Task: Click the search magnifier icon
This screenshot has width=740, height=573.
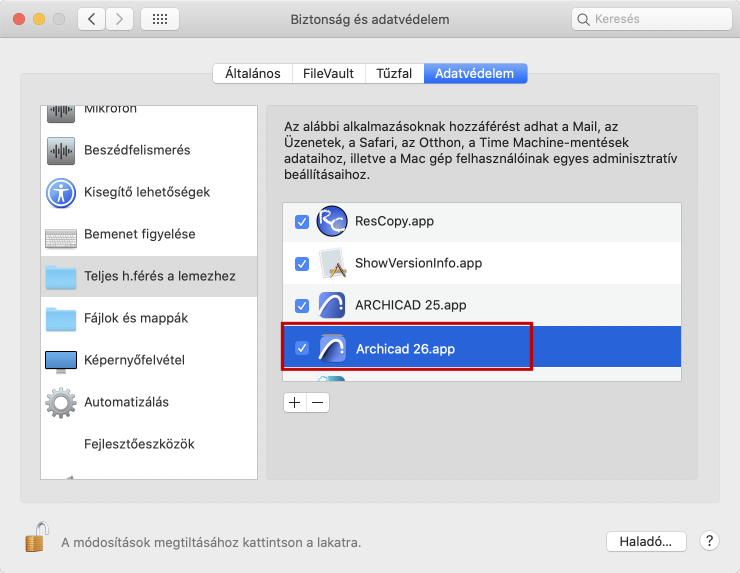Action: 583,19
